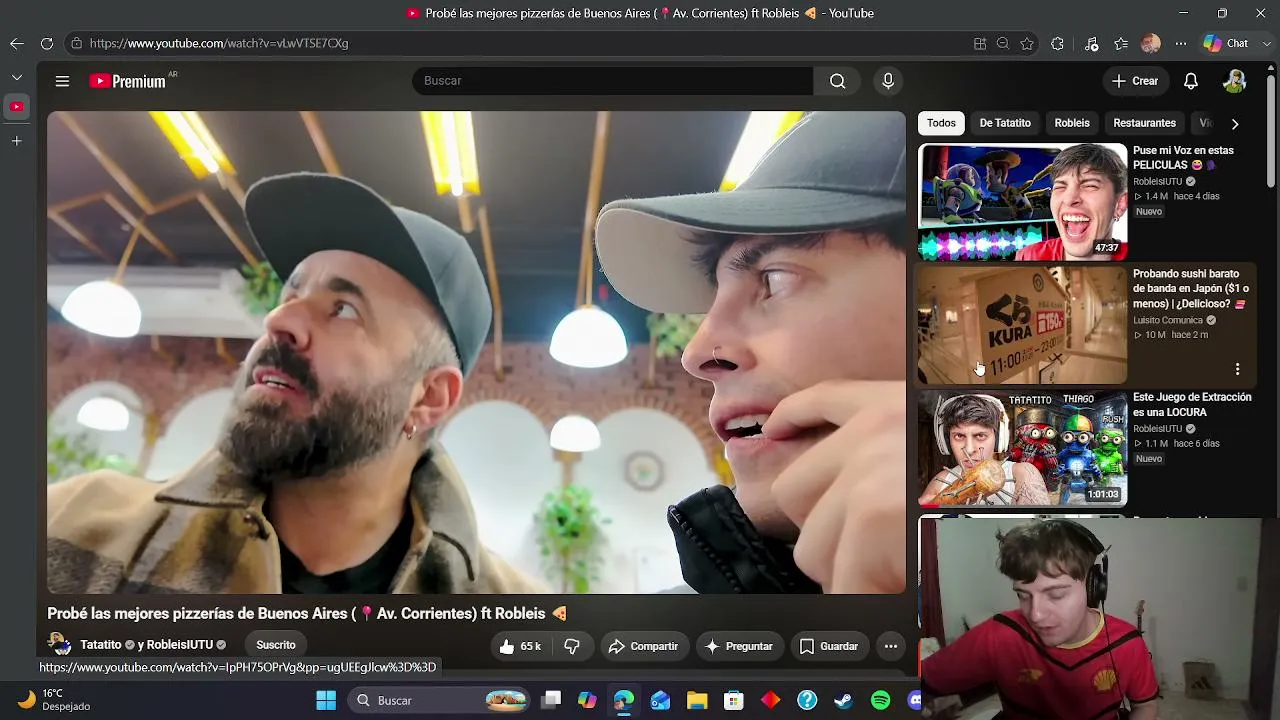The width and height of the screenshot is (1280, 720).
Task: Open the apps grid icon in address bar
Action: pyautogui.click(x=980, y=43)
